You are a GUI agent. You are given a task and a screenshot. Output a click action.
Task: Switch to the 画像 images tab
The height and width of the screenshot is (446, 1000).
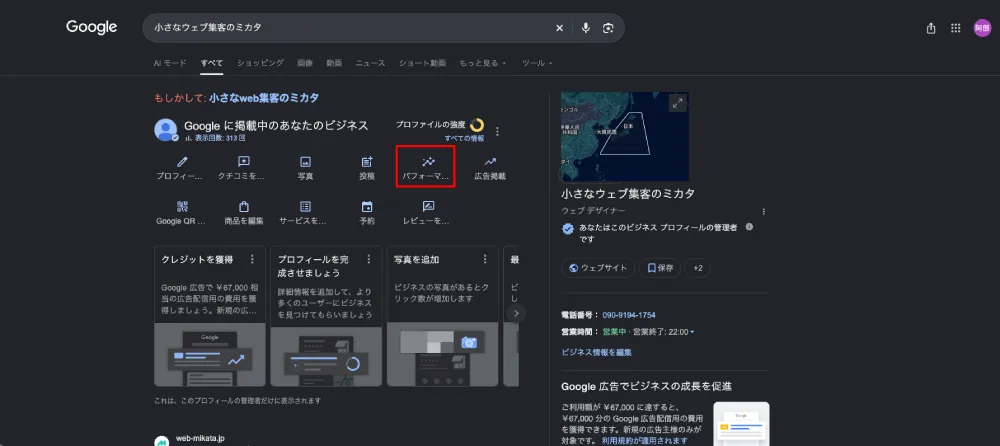[x=305, y=63]
